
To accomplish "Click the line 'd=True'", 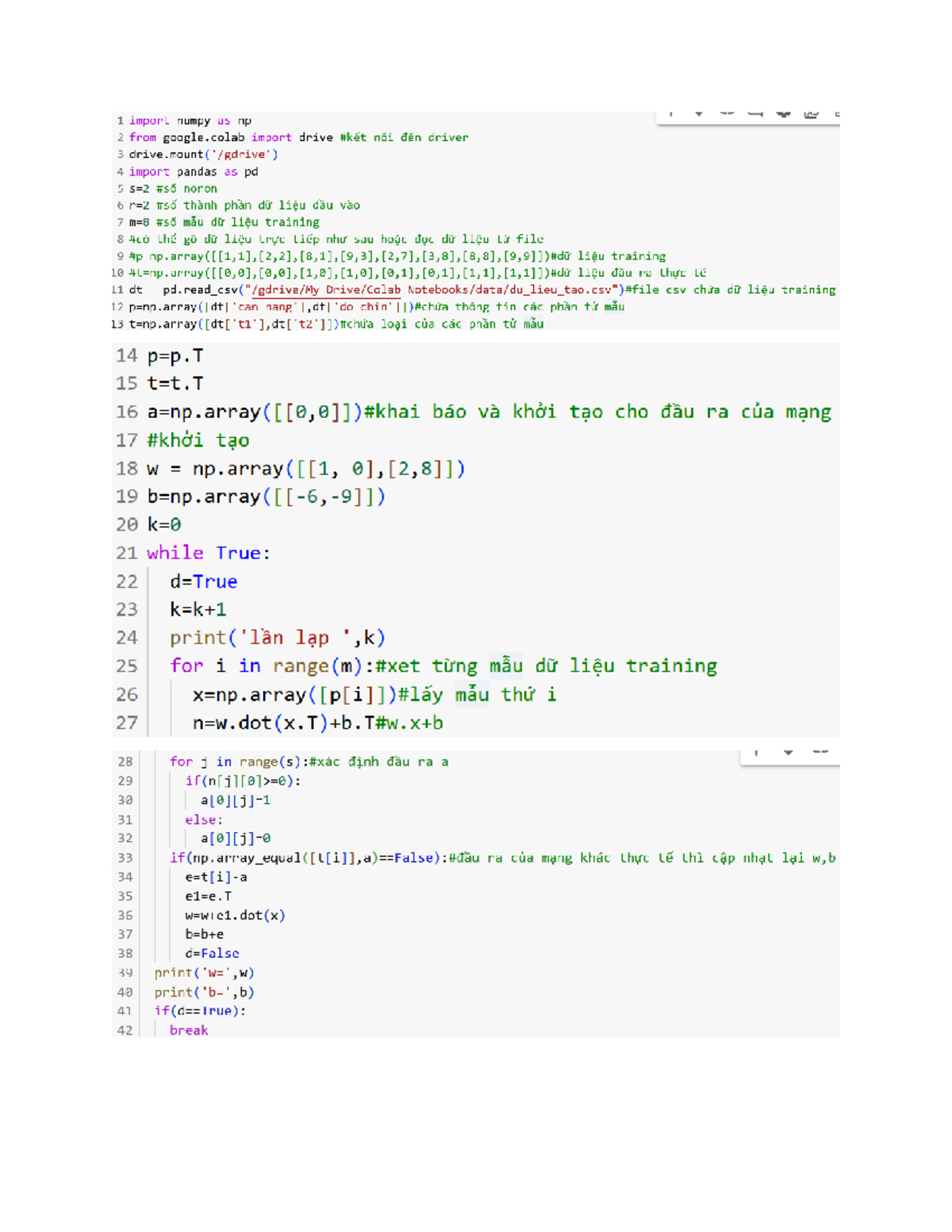I will click(x=204, y=581).
